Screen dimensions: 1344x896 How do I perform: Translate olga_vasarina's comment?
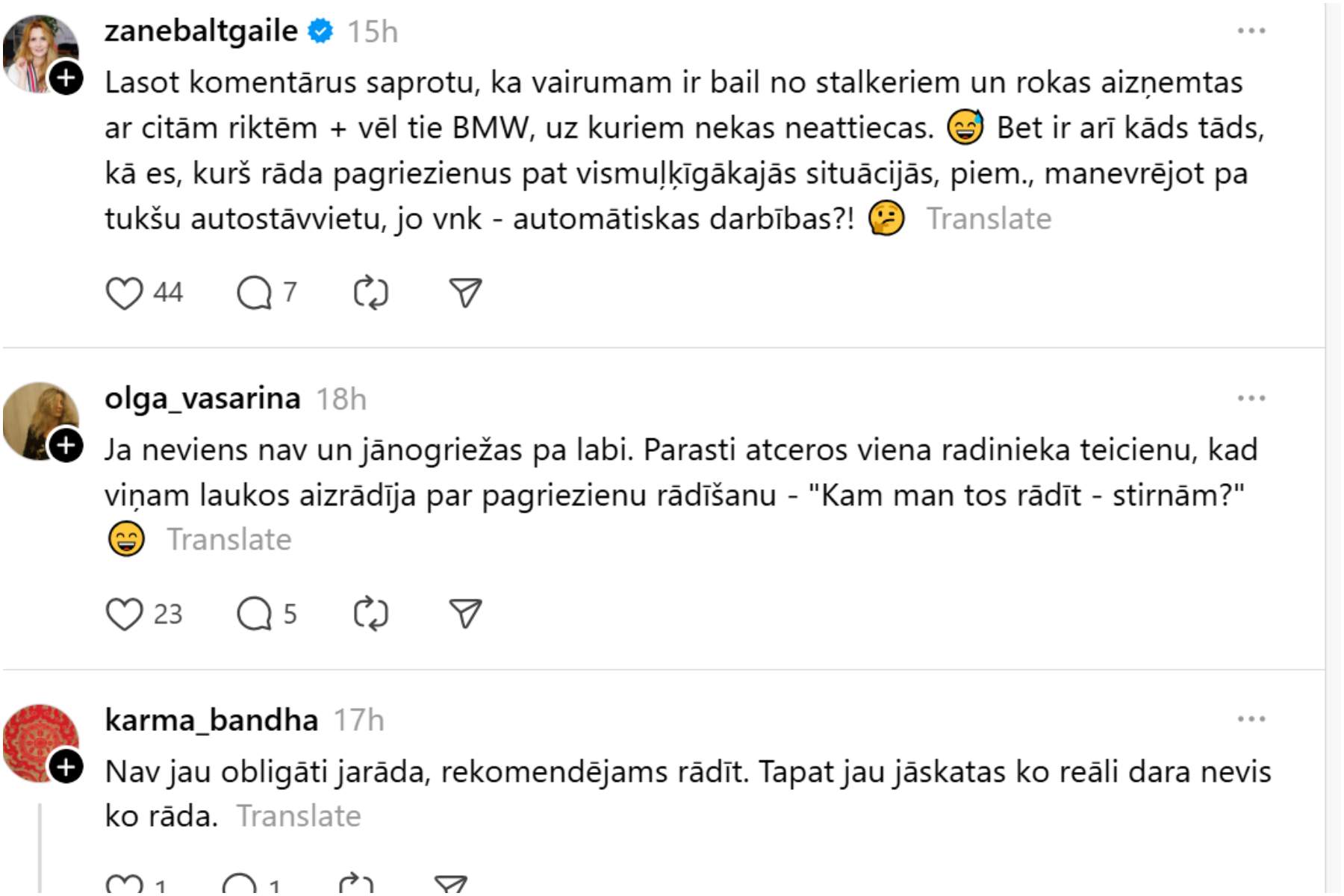tap(228, 540)
